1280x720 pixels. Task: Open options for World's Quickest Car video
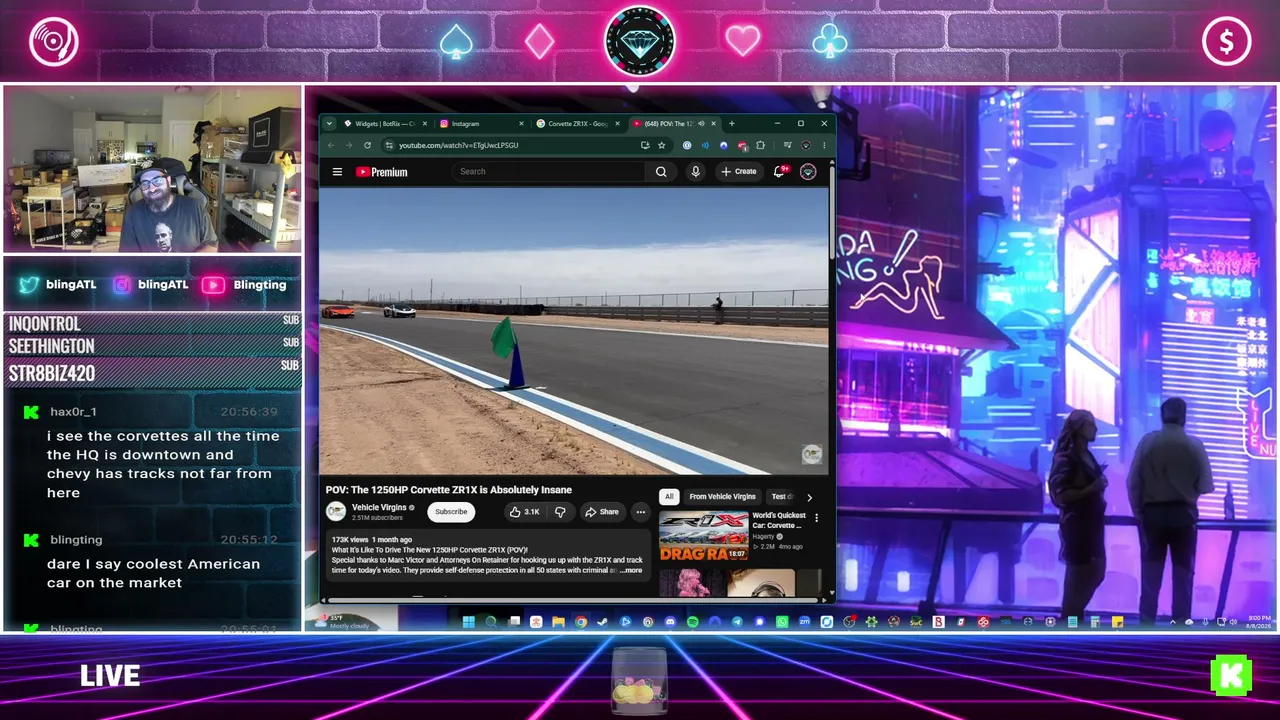pos(816,518)
